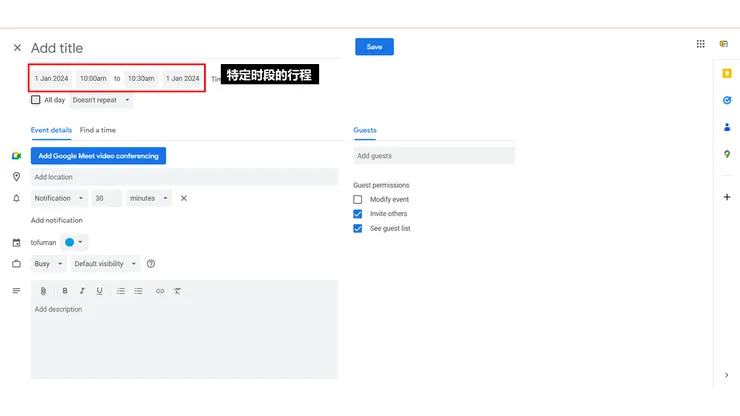Click the calendar icon beside tofuman
Viewport: 740px width, 416px height.
pos(17,243)
